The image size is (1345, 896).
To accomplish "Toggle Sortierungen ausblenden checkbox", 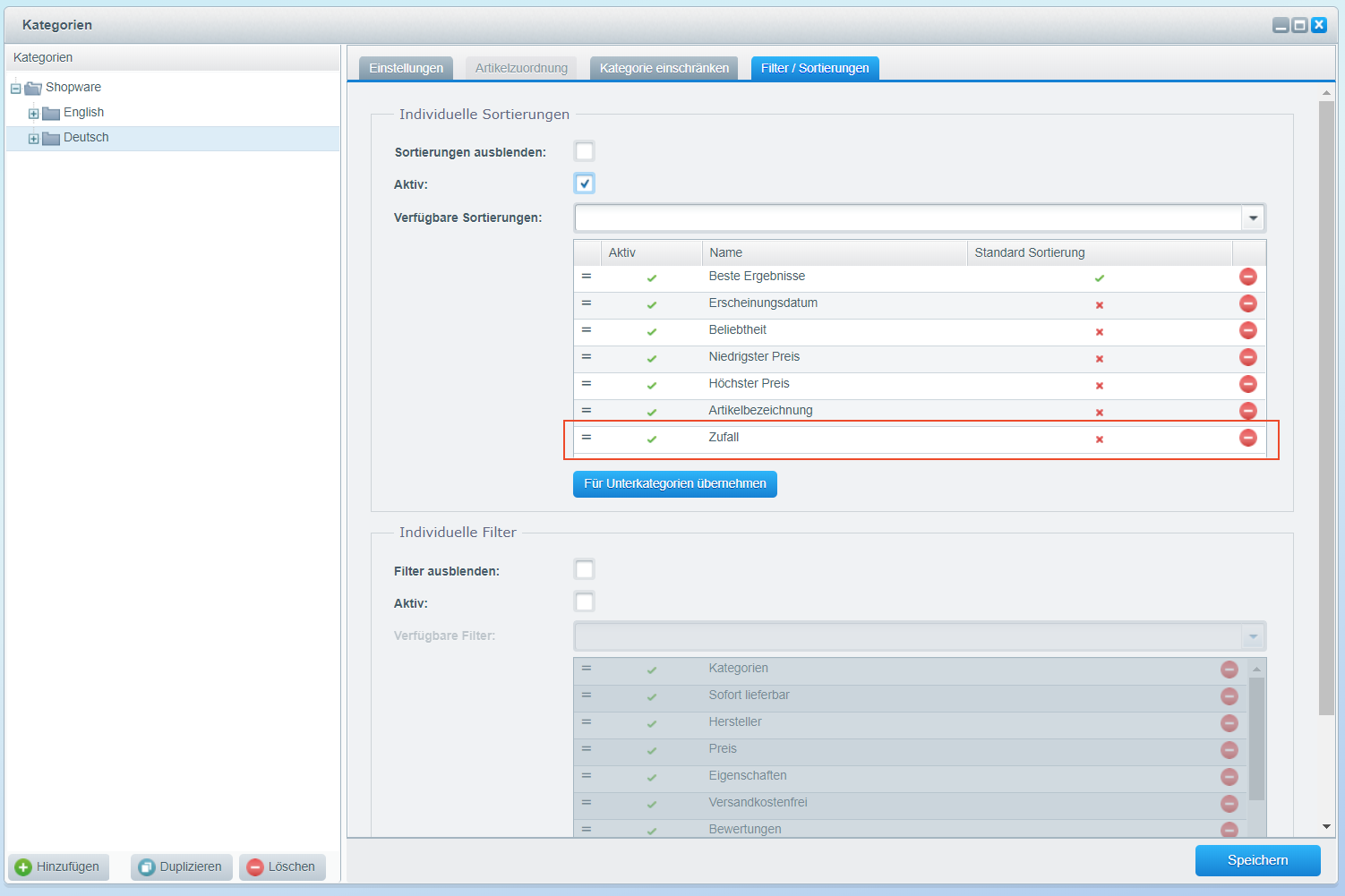I will coord(585,151).
